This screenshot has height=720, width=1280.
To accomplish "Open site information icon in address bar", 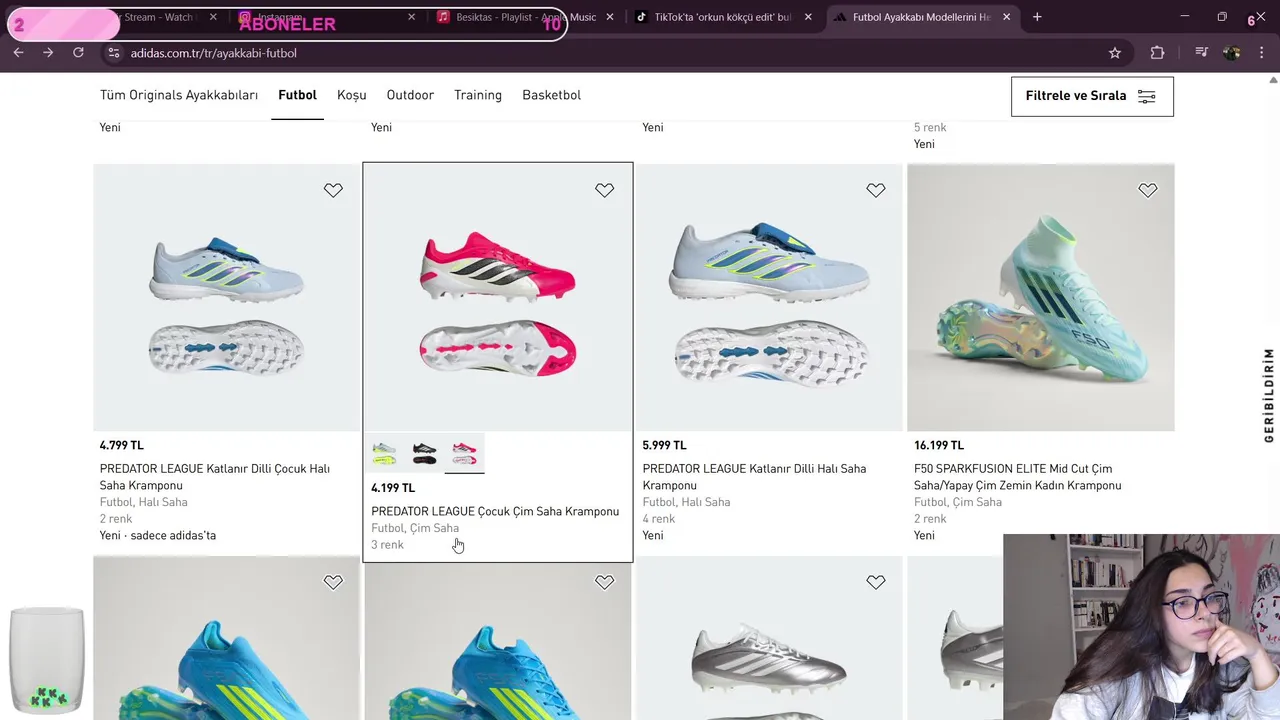I will click(113, 53).
